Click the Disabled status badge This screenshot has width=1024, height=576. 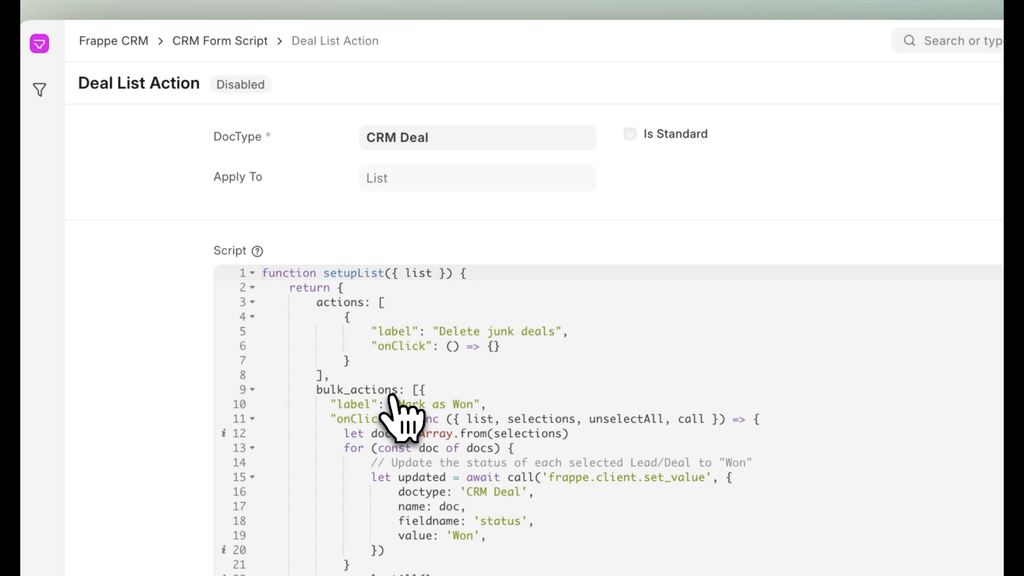[x=241, y=85]
